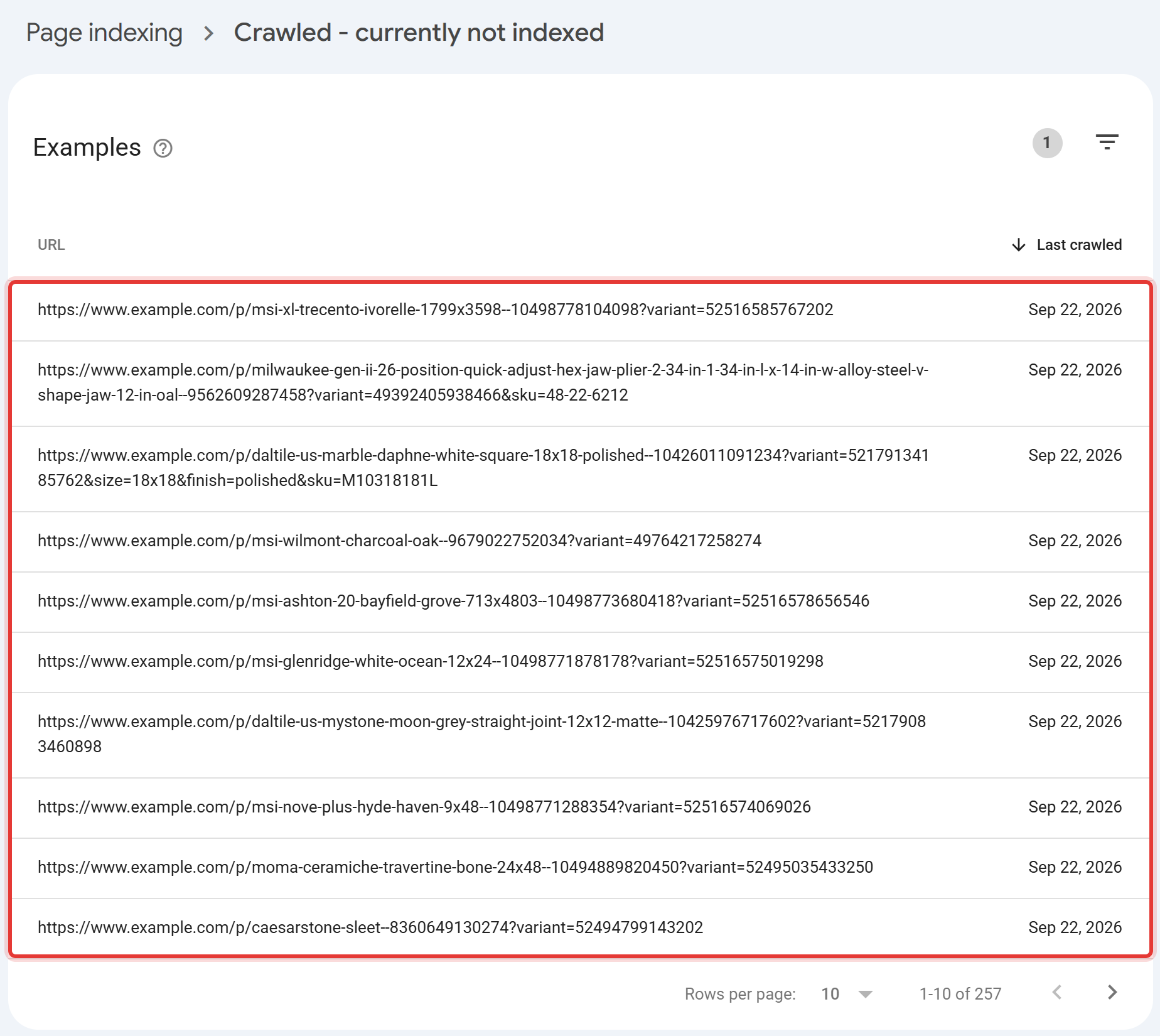Select the msi-nove-plus-hyde-haven URL row

tap(581, 808)
